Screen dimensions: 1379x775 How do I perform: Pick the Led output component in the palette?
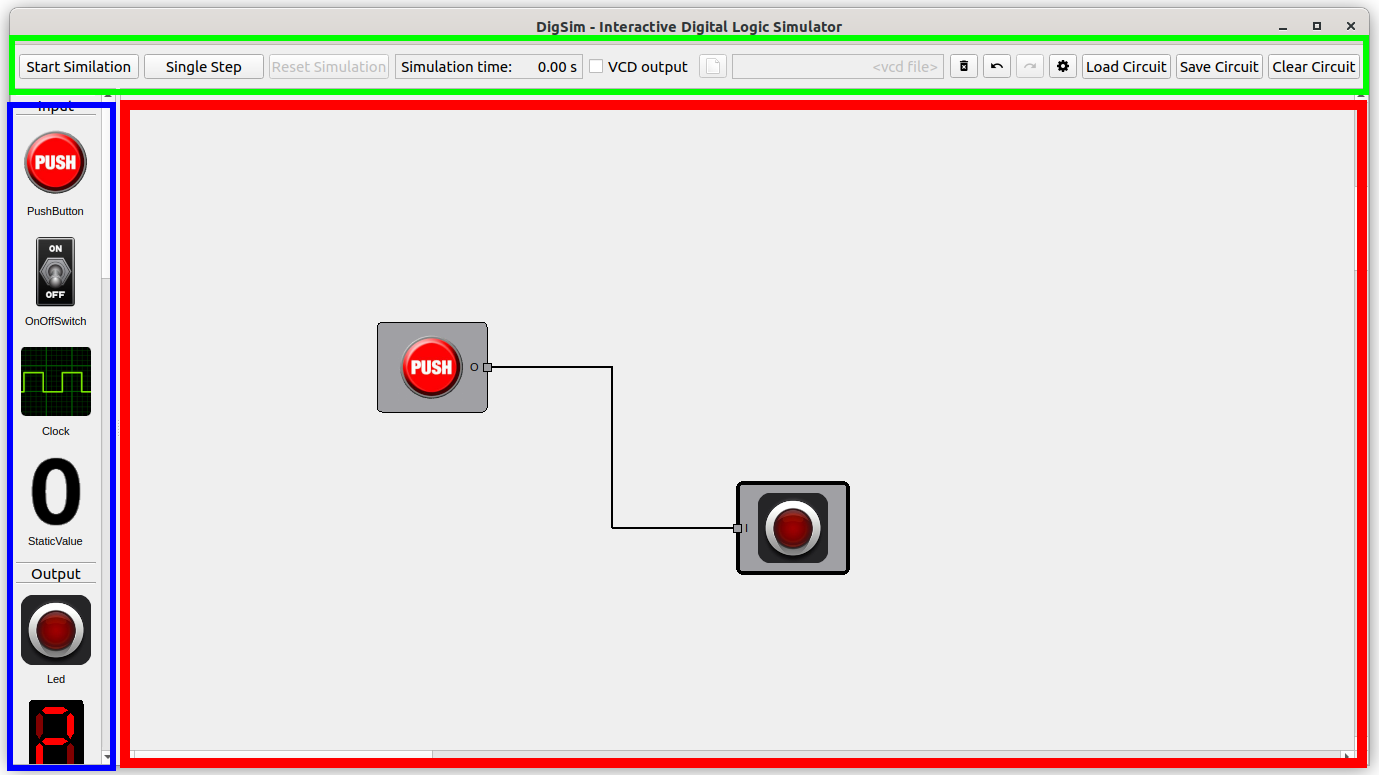tap(56, 630)
